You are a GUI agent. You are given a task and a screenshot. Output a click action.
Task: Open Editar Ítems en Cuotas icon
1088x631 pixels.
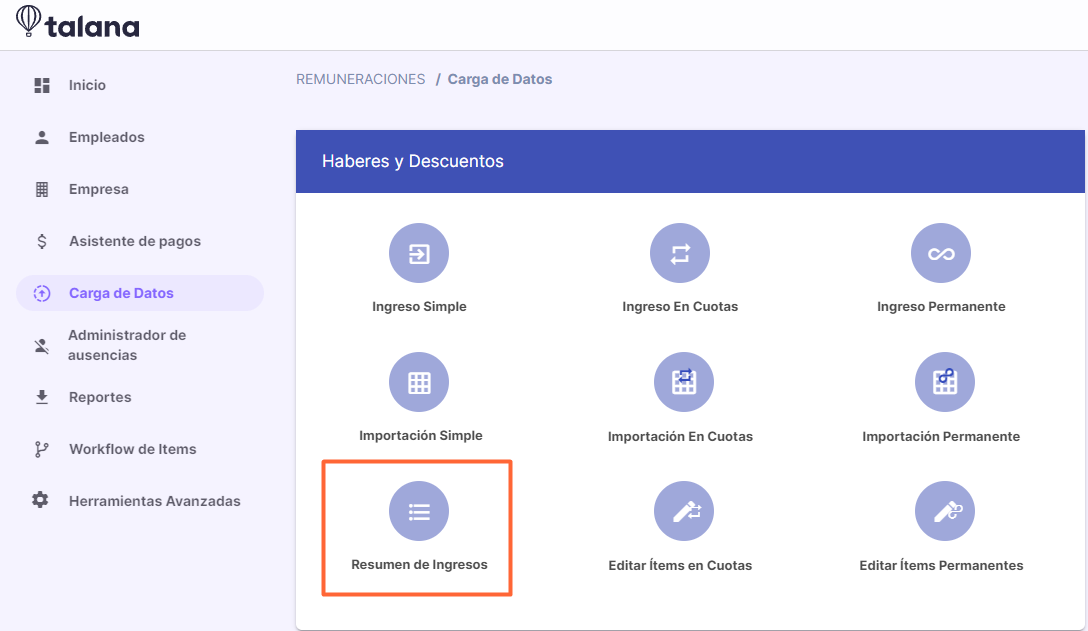pyautogui.click(x=684, y=512)
